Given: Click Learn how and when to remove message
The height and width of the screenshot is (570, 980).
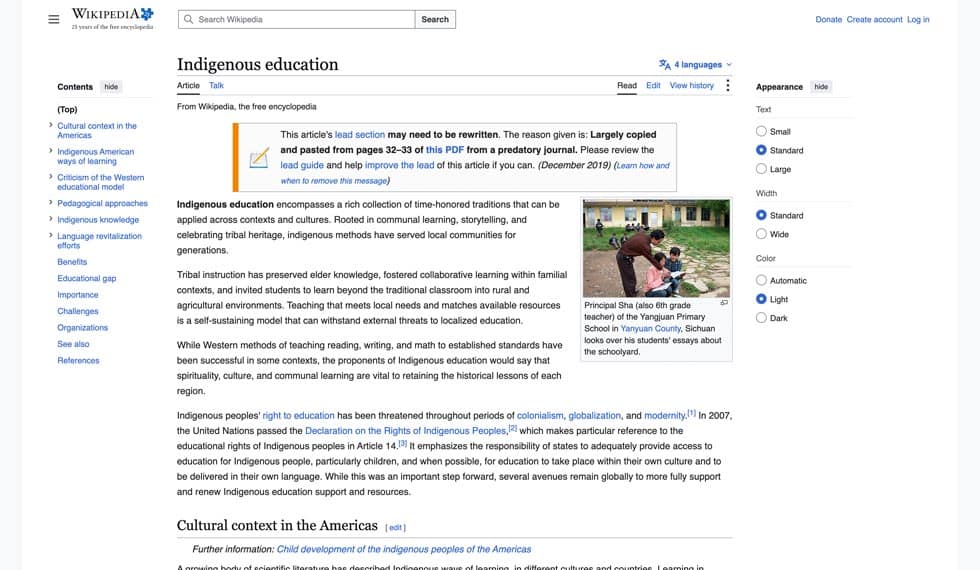Looking at the screenshot, I should (475, 173).
